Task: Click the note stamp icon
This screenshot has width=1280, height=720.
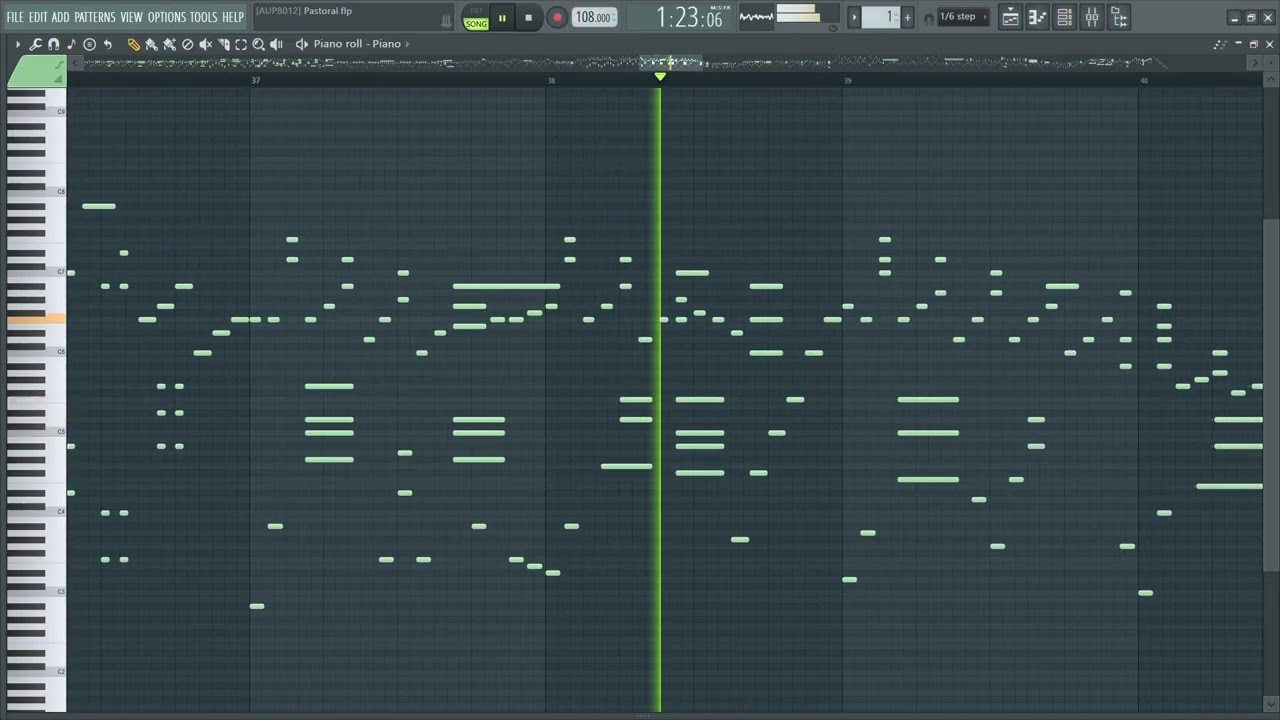Action: 71,44
